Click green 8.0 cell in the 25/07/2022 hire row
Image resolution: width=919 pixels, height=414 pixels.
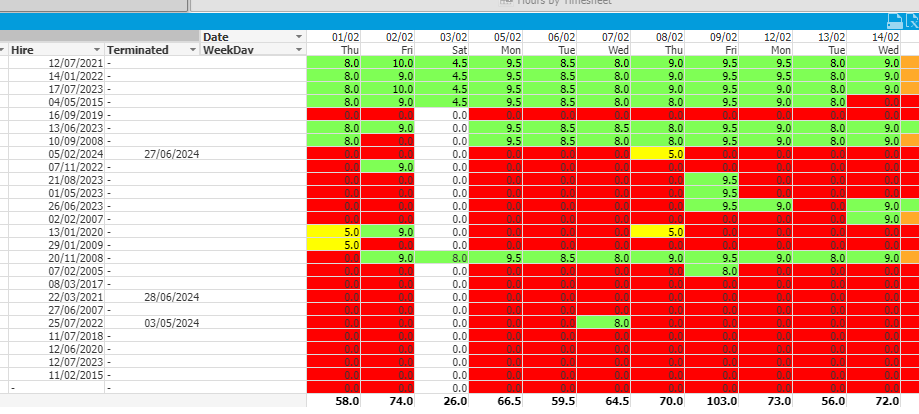(x=604, y=323)
